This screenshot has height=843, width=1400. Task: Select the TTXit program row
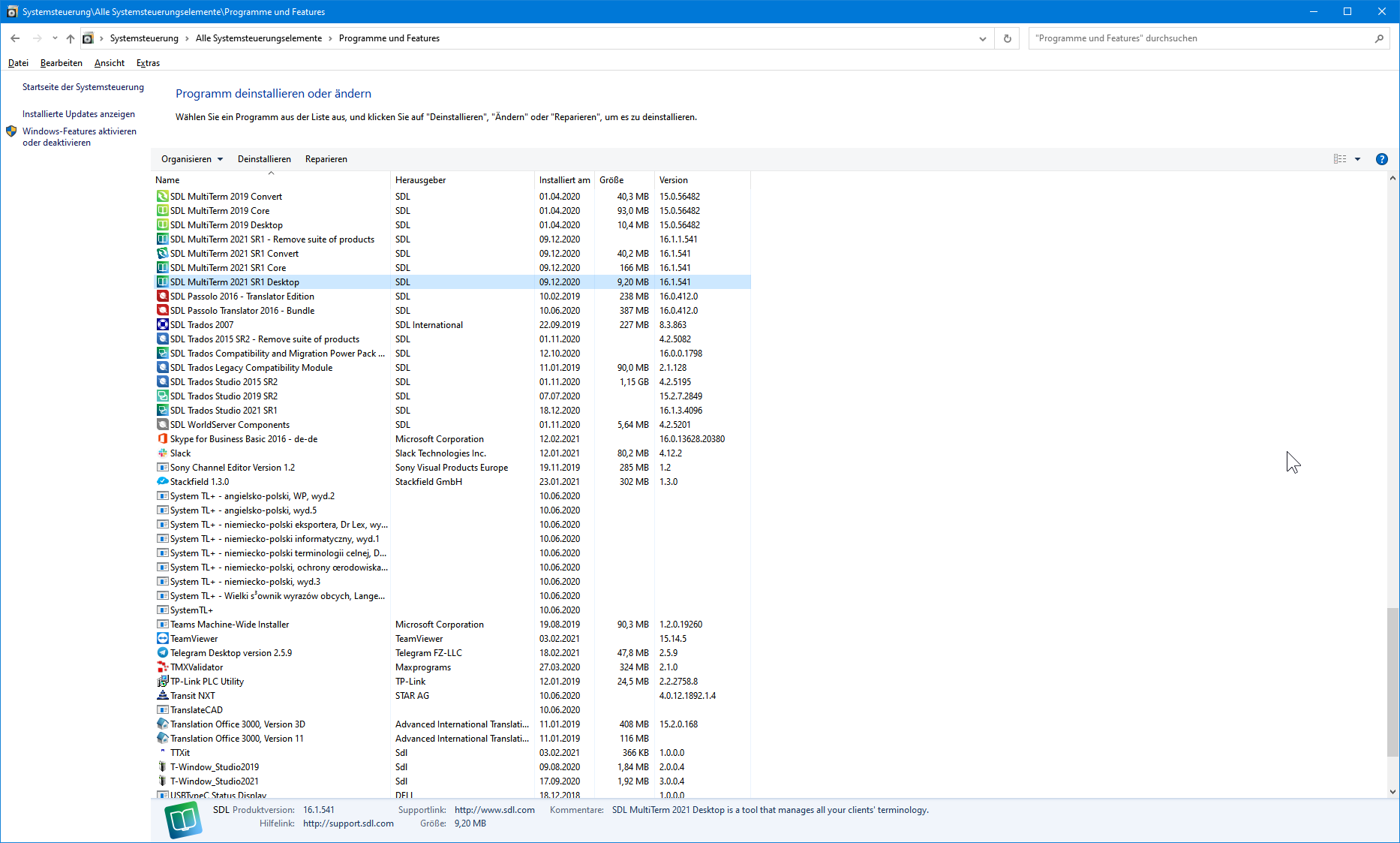pos(452,753)
